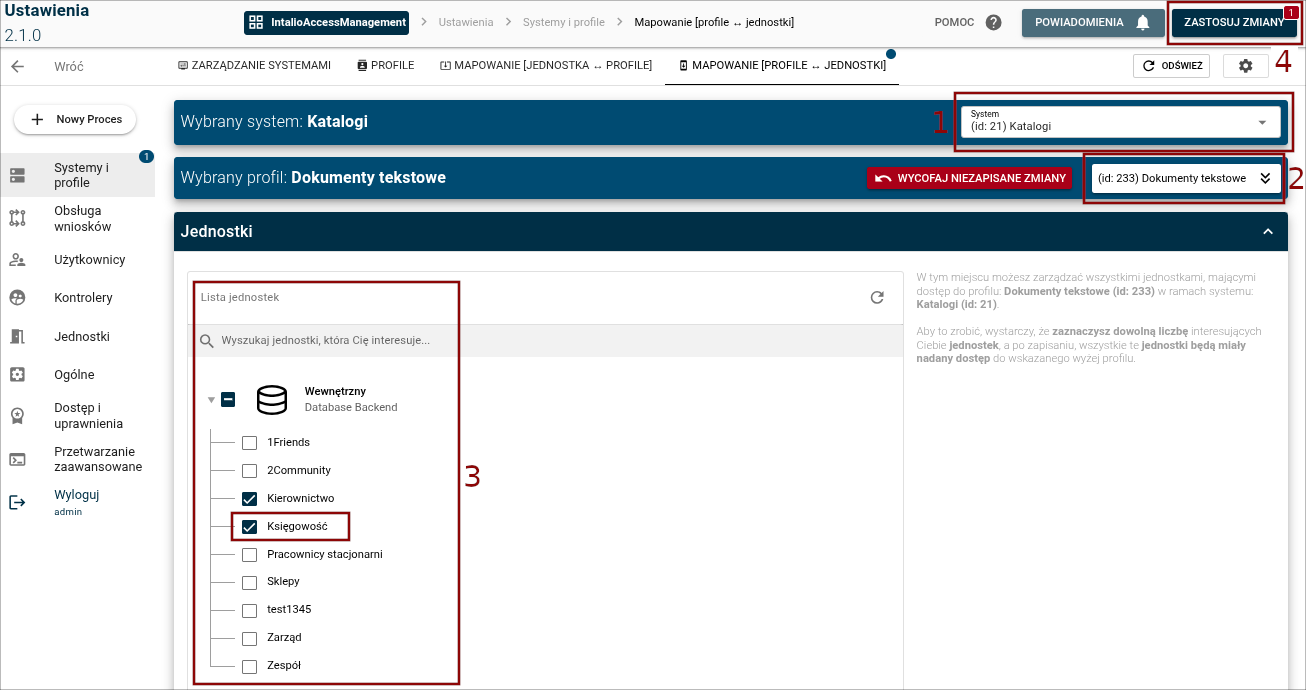The height and width of the screenshot is (690, 1306).
Task: Click the Wróć link
Action: [x=69, y=67]
